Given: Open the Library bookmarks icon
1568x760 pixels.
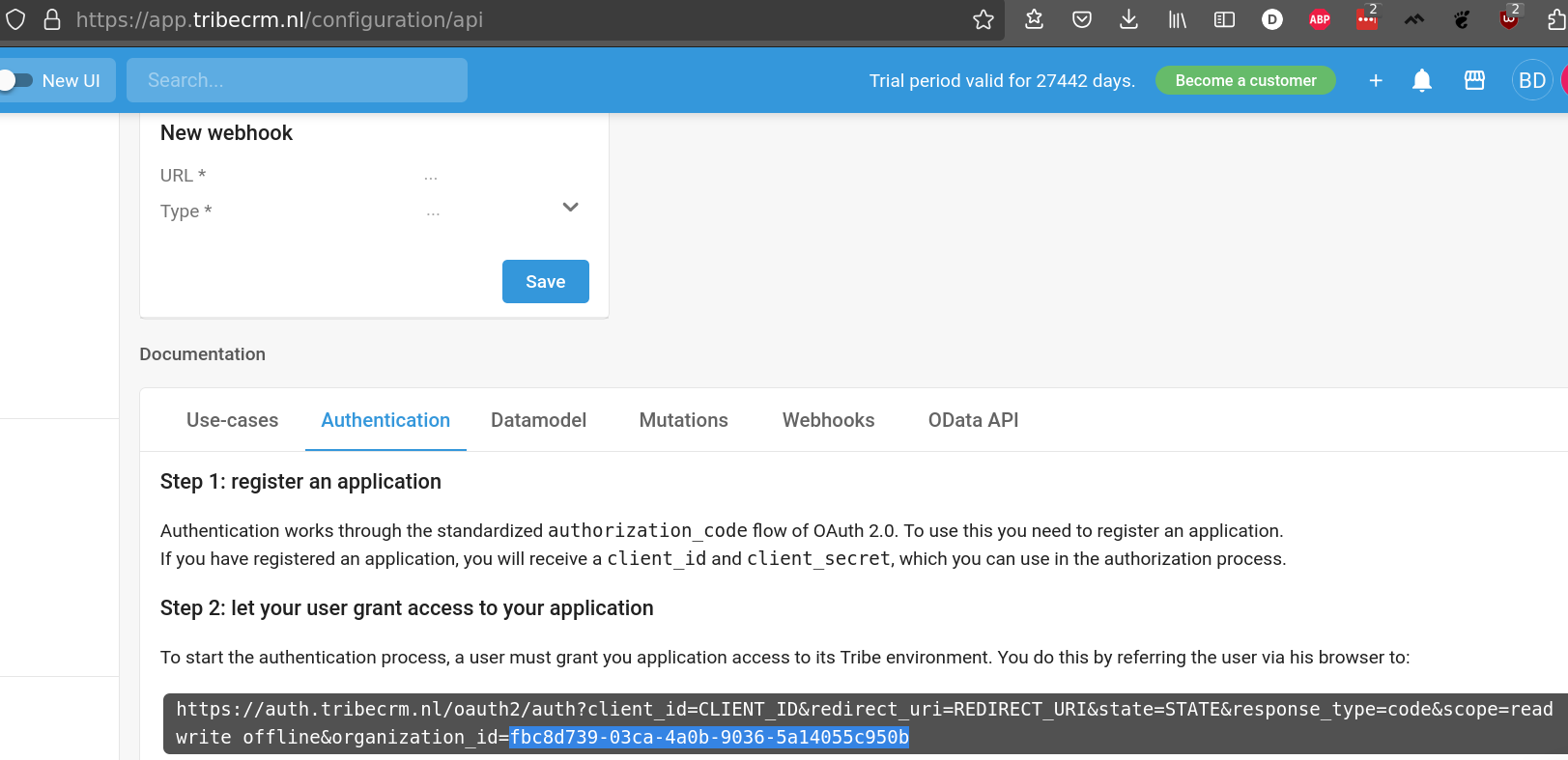Looking at the screenshot, I should point(1177,19).
